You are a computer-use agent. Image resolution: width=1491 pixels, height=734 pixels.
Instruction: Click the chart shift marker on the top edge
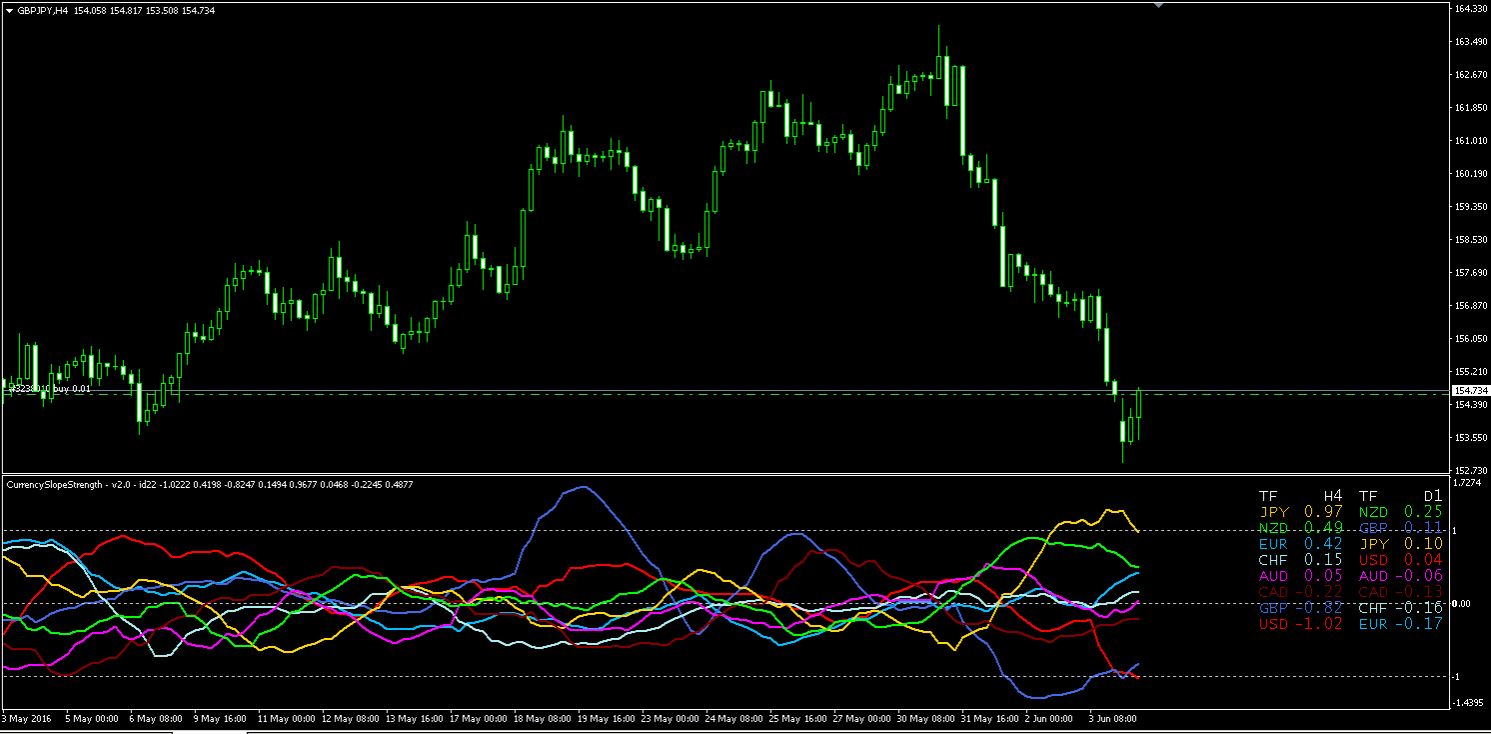click(1158, 5)
